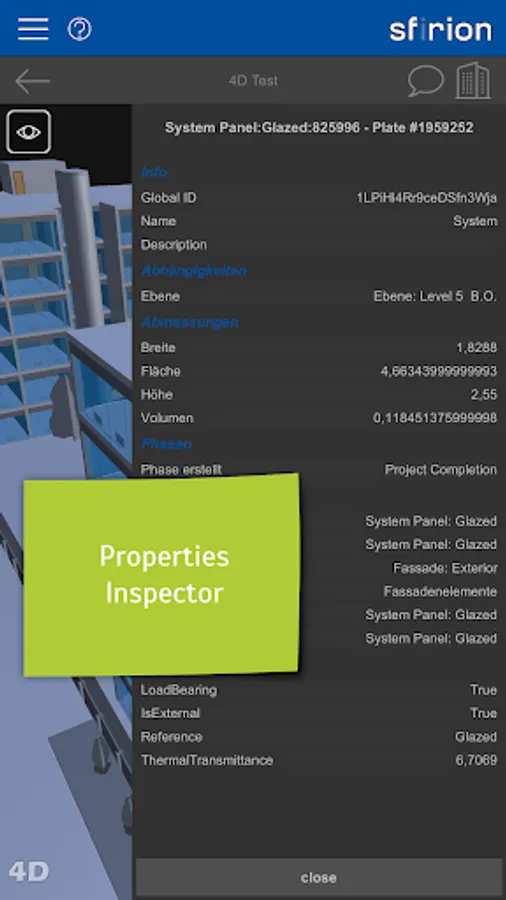Close the properties panel
This screenshot has width=506, height=900.
[318, 877]
